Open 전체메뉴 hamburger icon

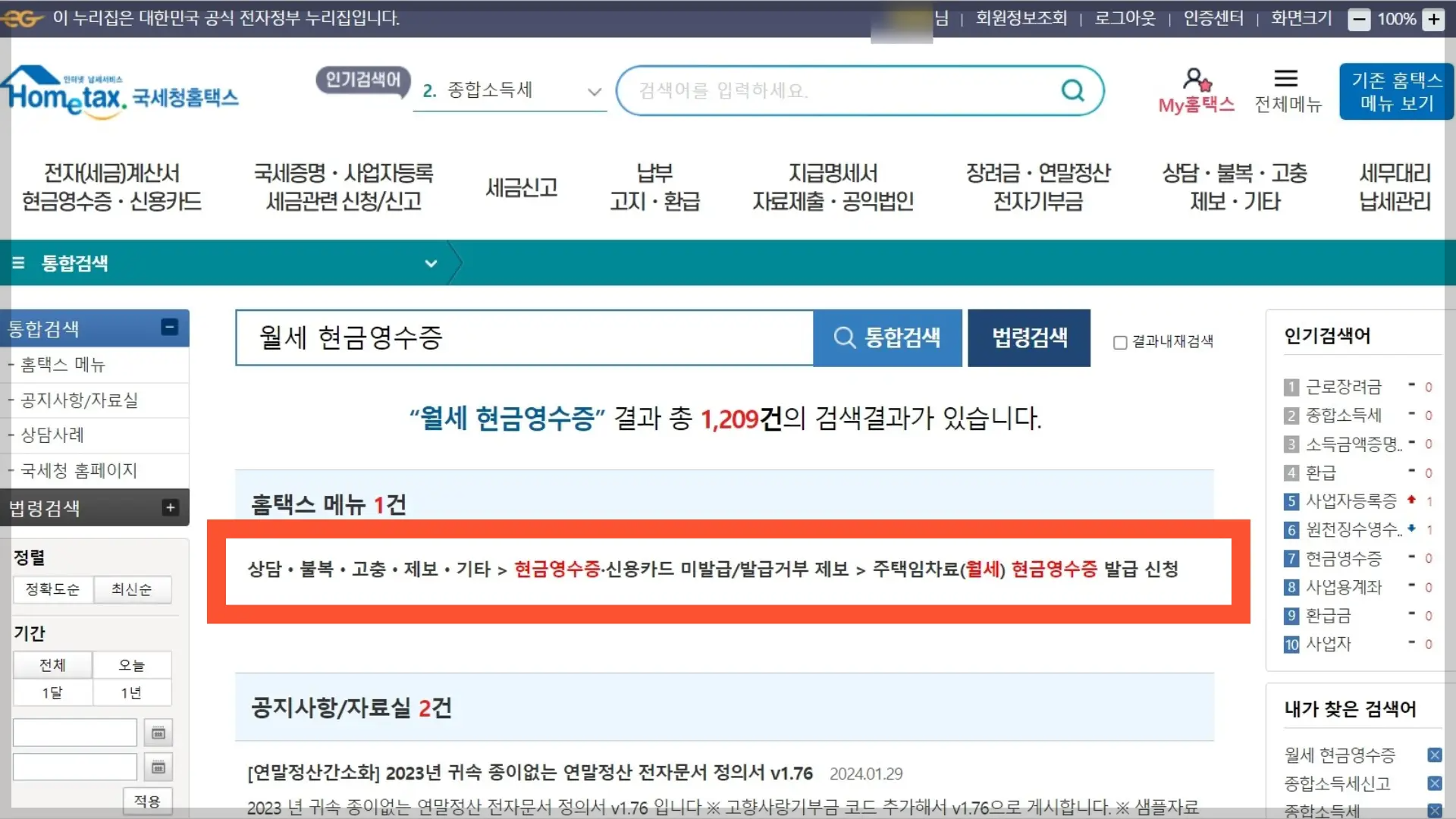pyautogui.click(x=1285, y=79)
